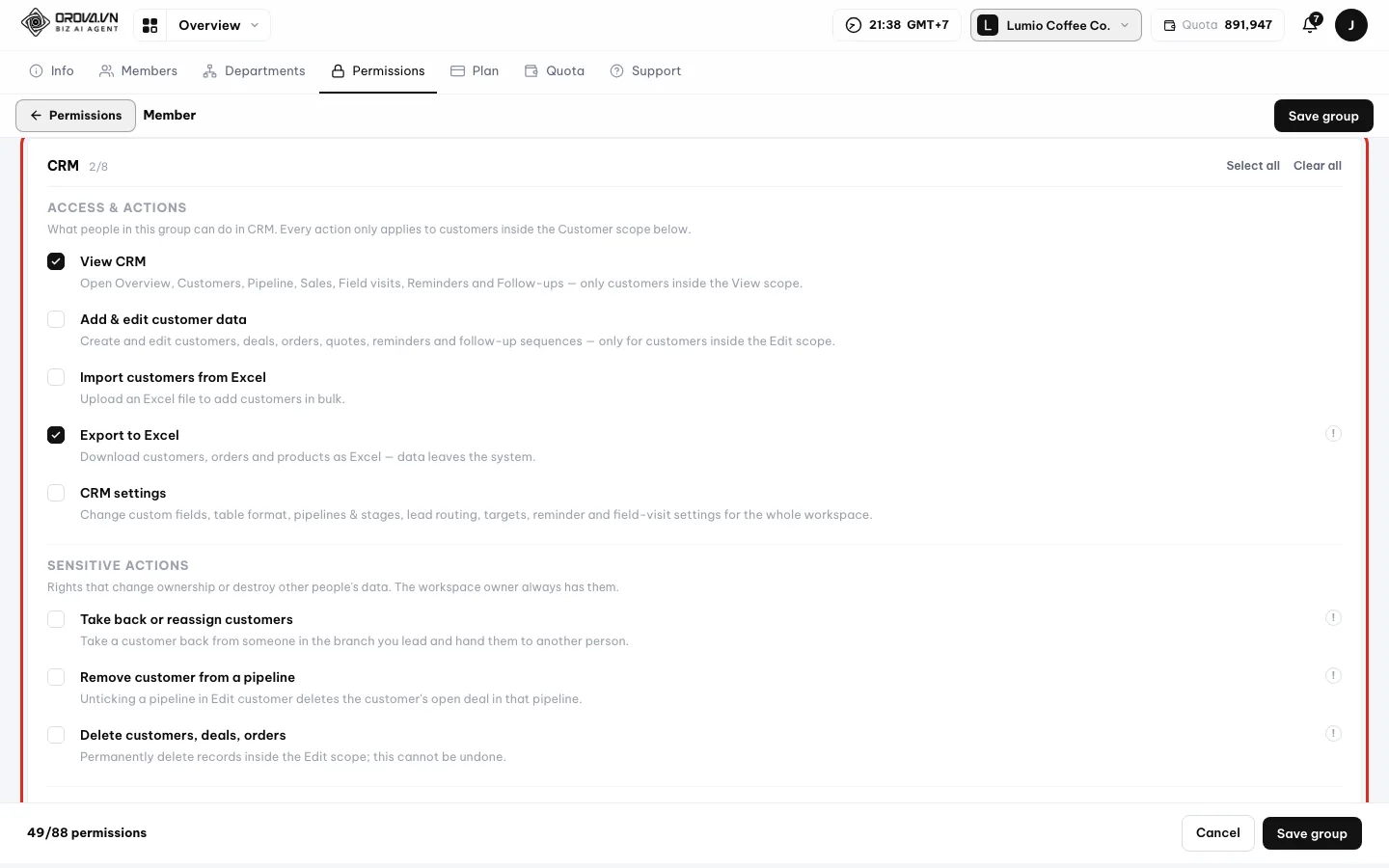Uncheck Export to Excel permission
The height and width of the screenshot is (868, 1389).
[56, 435]
